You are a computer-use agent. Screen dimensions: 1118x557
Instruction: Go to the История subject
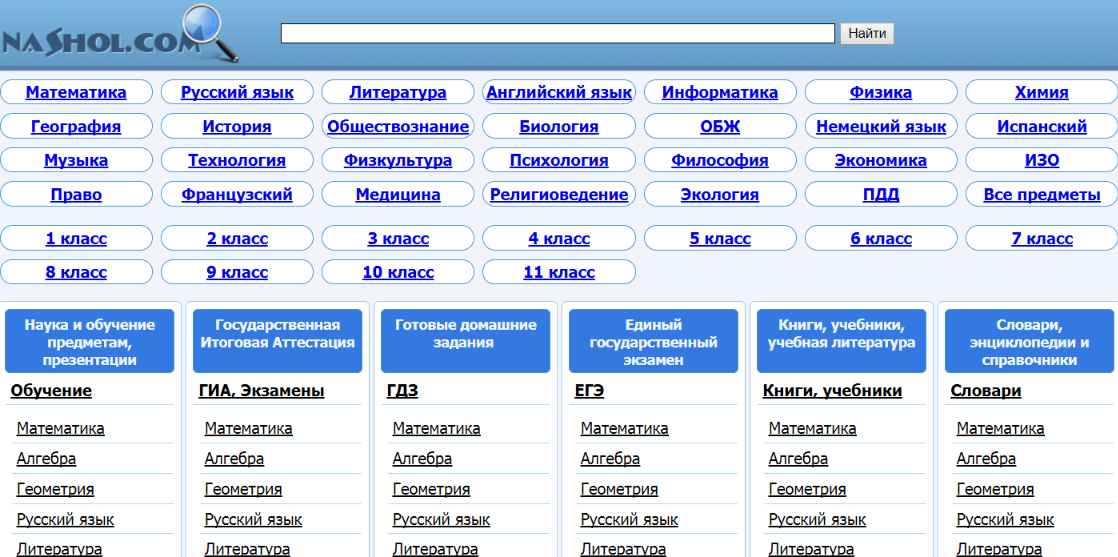[237, 126]
